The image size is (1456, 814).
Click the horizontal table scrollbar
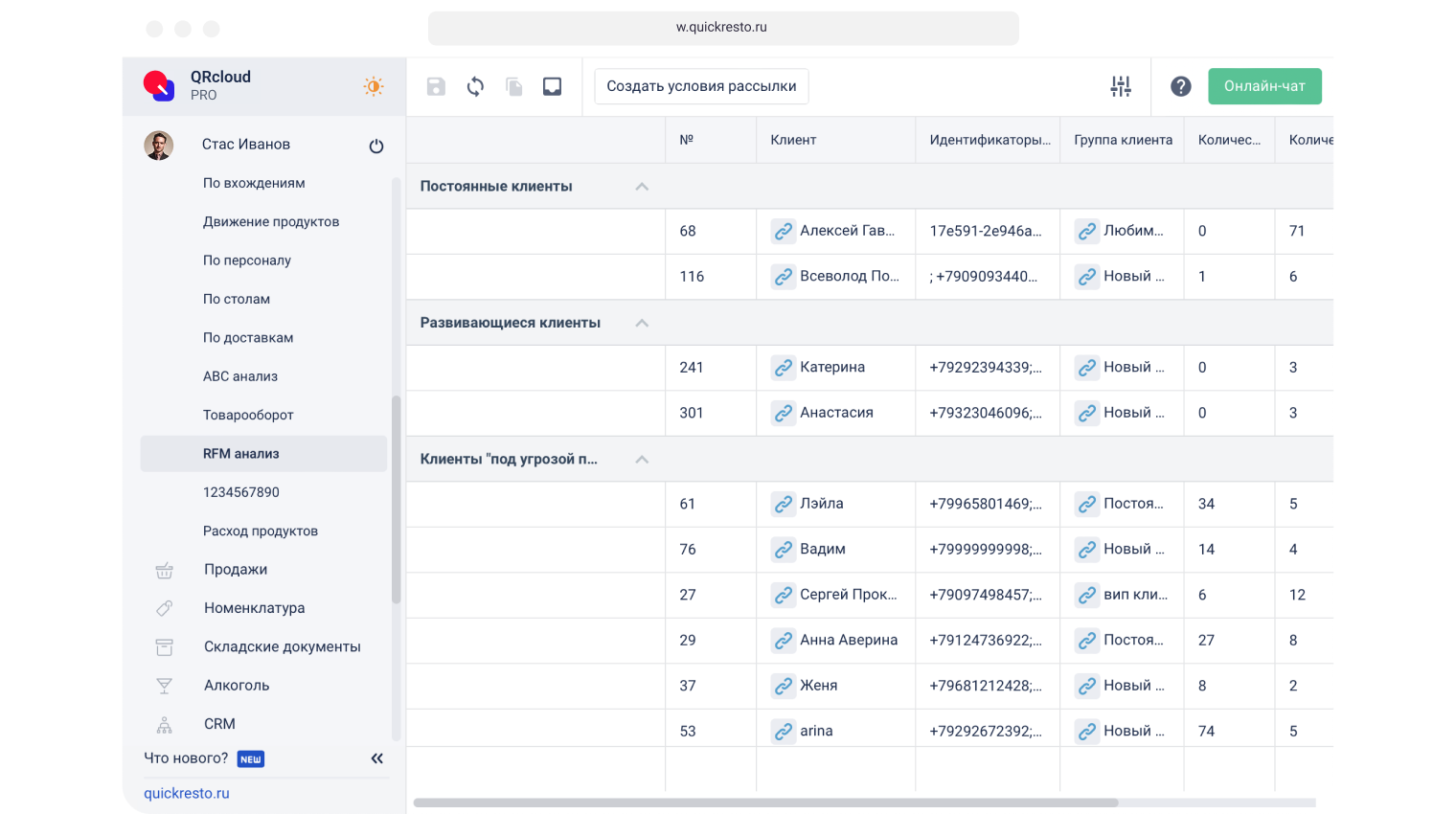766,803
